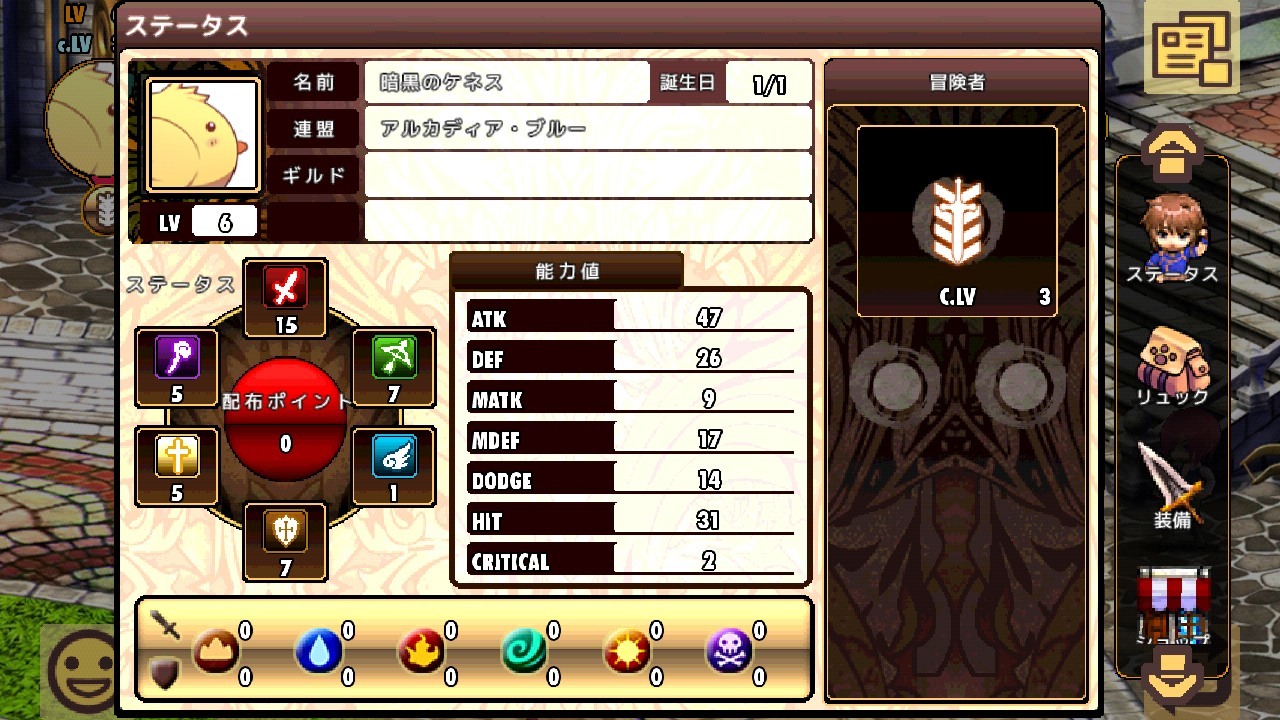
Task: Tap the red 配布ポイント orb
Action: 285,420
